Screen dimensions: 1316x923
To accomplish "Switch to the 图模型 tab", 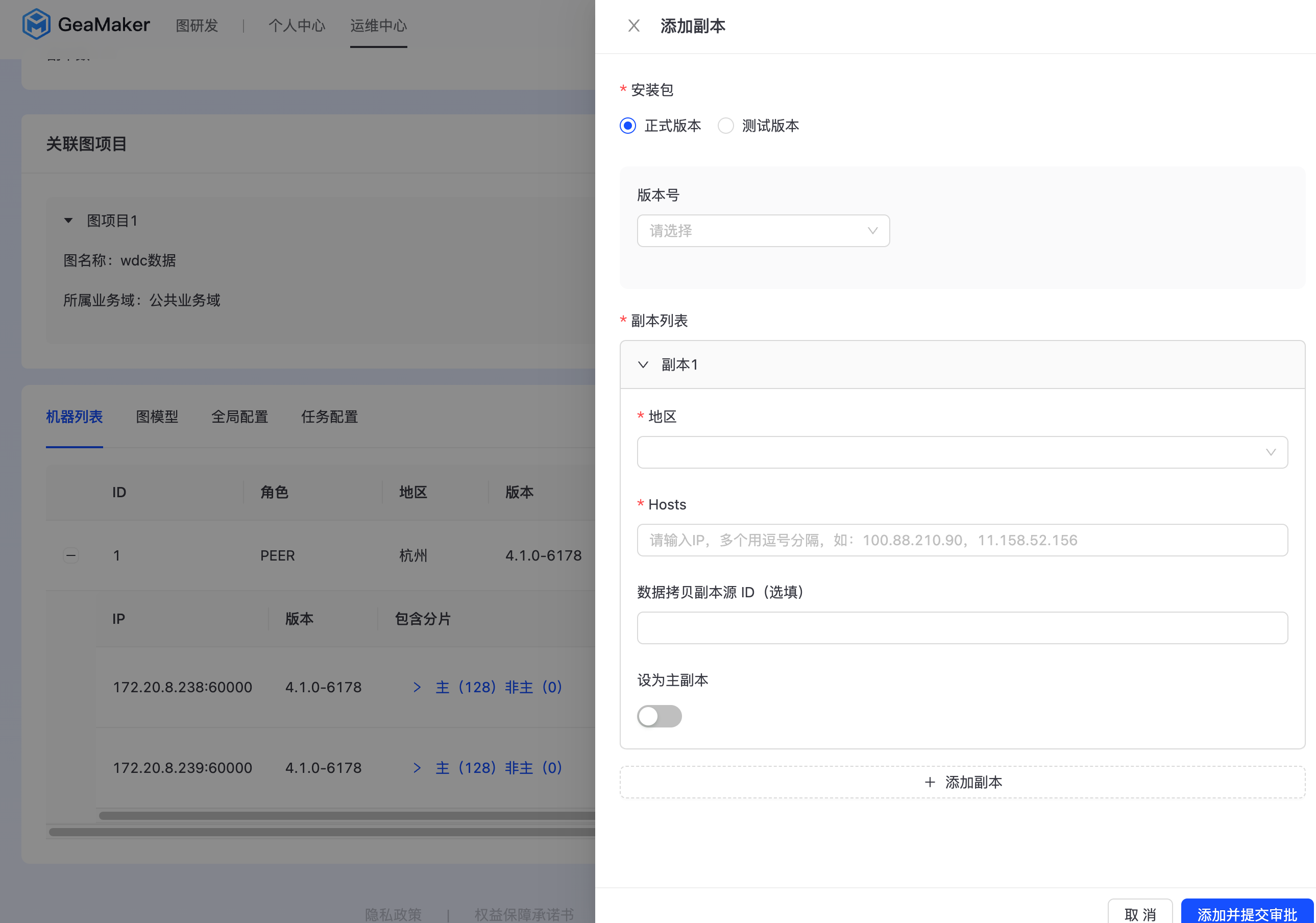I will click(157, 417).
